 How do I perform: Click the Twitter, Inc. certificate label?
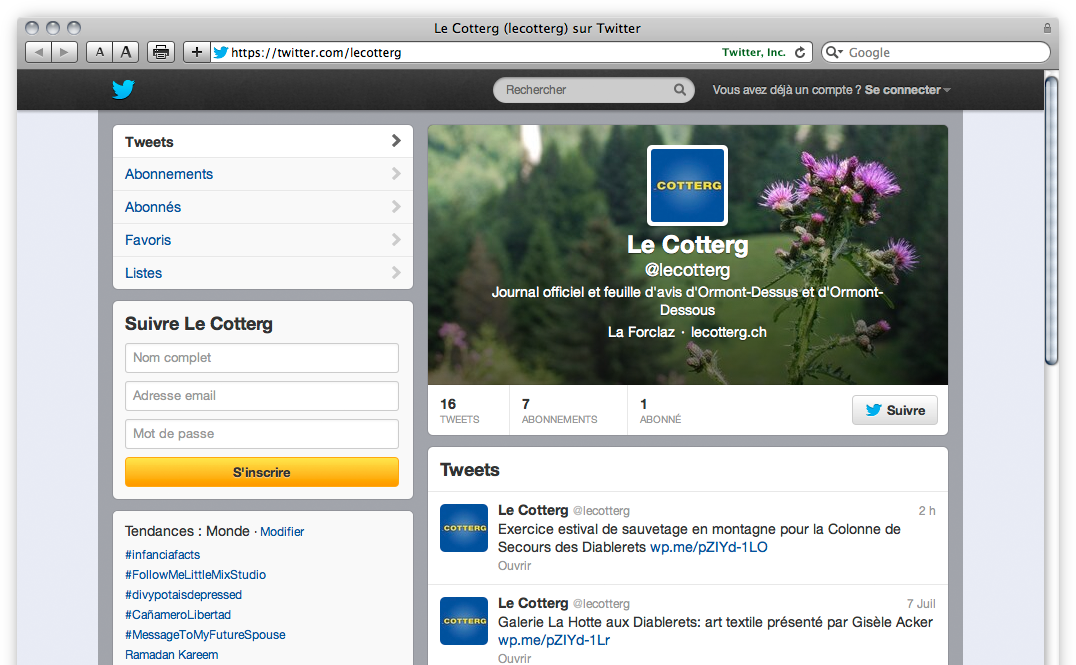coord(753,52)
